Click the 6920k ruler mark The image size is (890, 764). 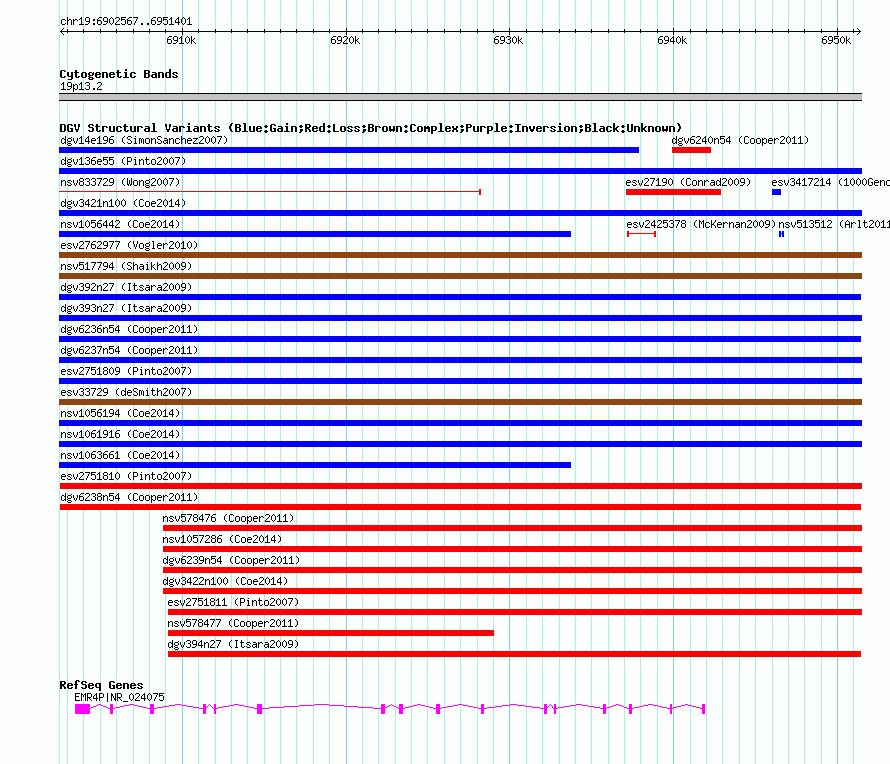pyautogui.click(x=345, y=40)
